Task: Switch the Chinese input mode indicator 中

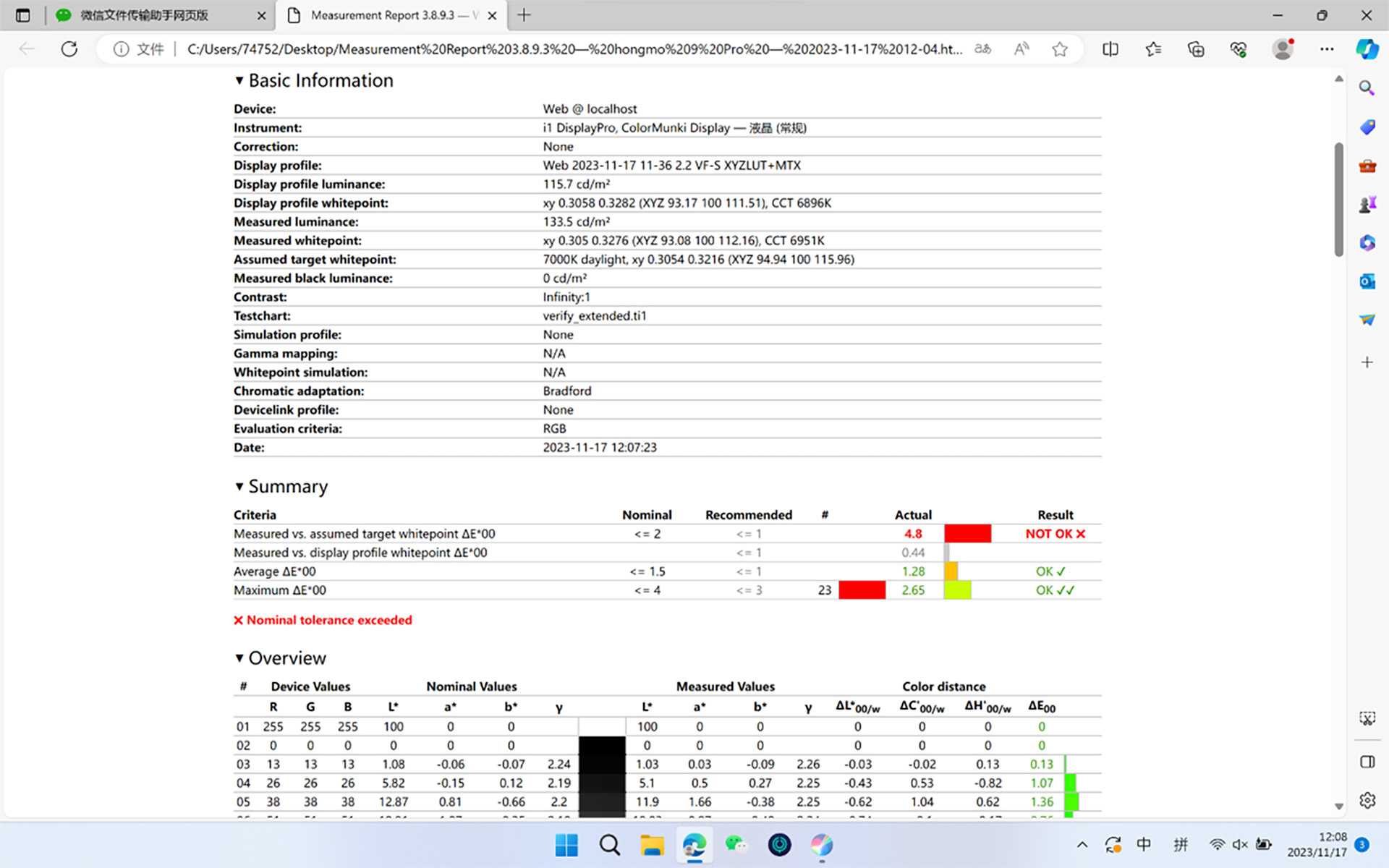Action: click(1144, 844)
